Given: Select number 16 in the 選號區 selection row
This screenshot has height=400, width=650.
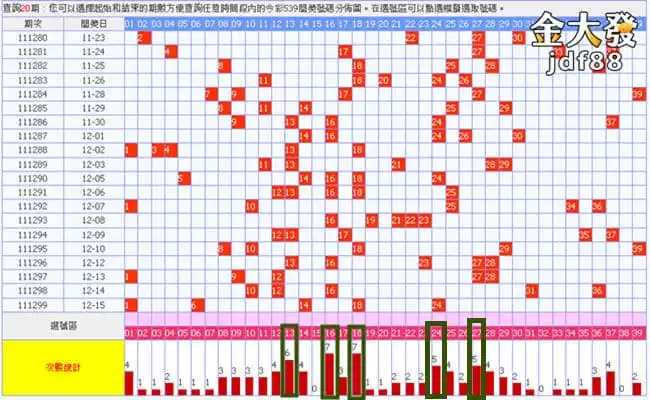Looking at the screenshot, I should (330, 333).
